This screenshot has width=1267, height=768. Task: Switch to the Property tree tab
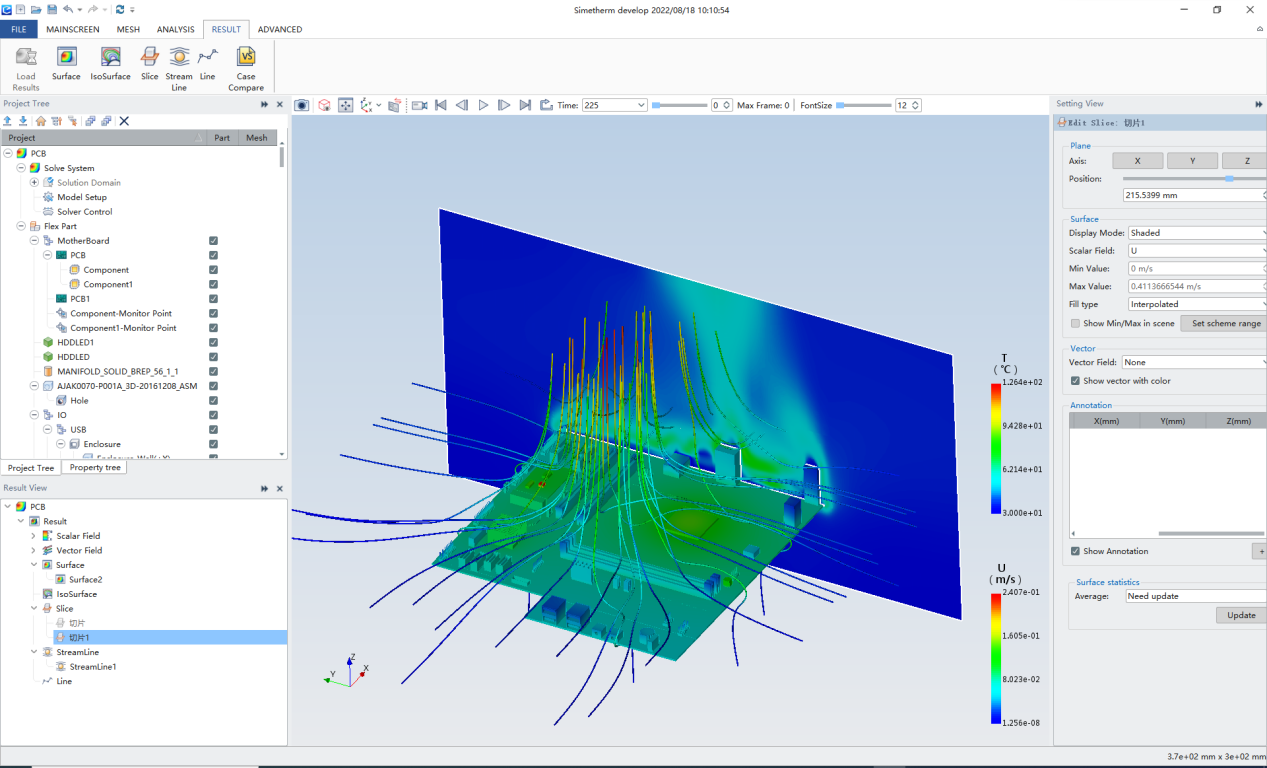point(95,467)
